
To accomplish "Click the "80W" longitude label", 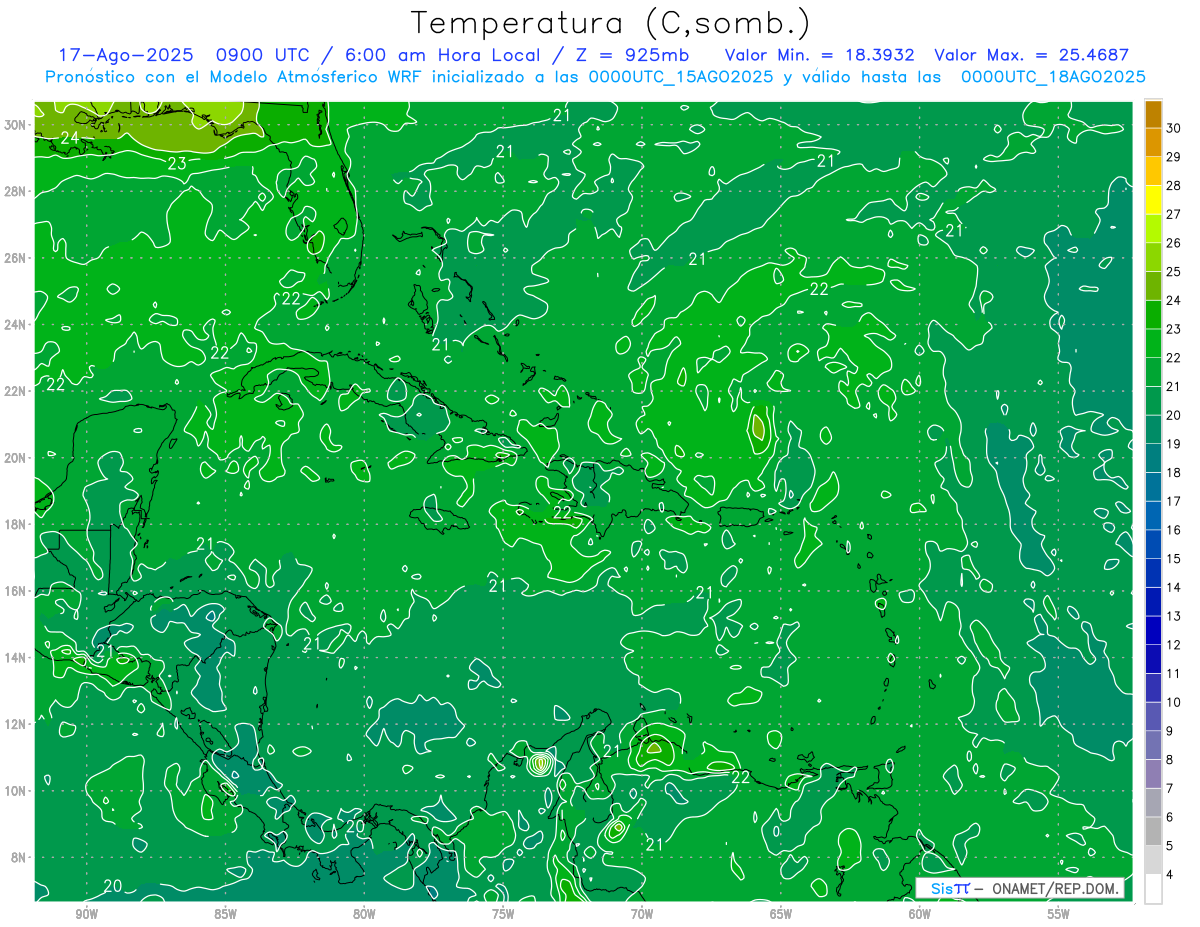I will click(364, 914).
